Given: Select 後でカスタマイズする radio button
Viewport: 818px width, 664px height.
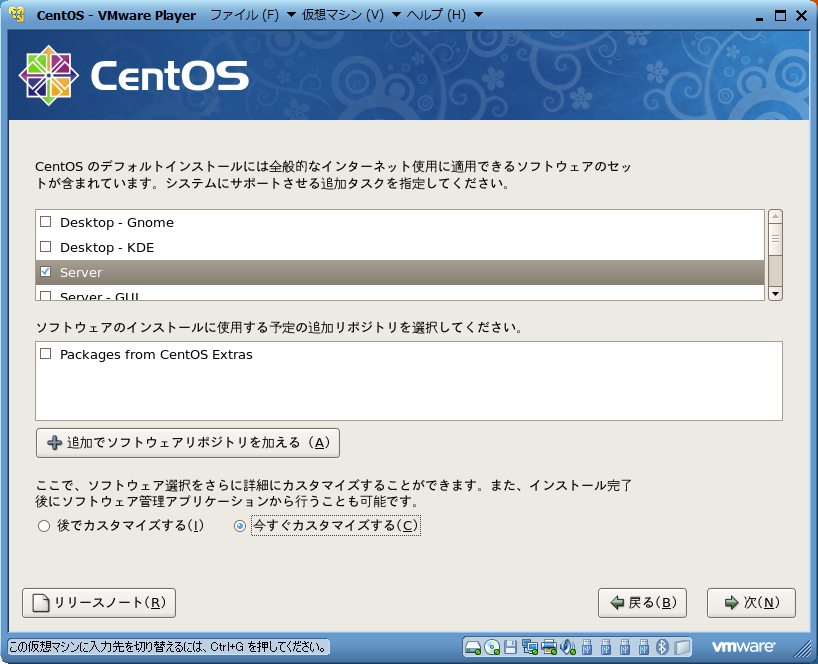Looking at the screenshot, I should coord(43,526).
